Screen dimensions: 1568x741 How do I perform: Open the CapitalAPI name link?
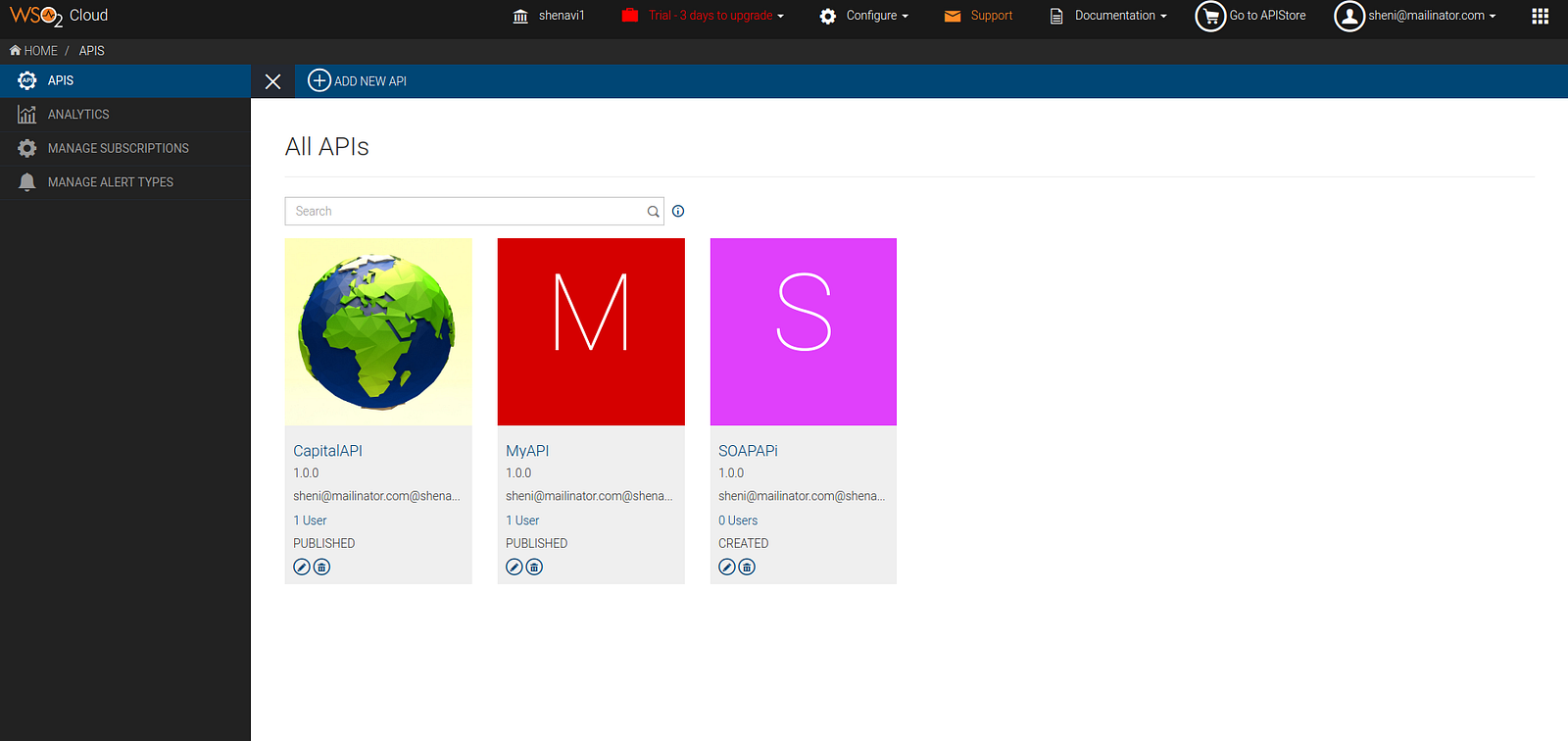point(327,451)
